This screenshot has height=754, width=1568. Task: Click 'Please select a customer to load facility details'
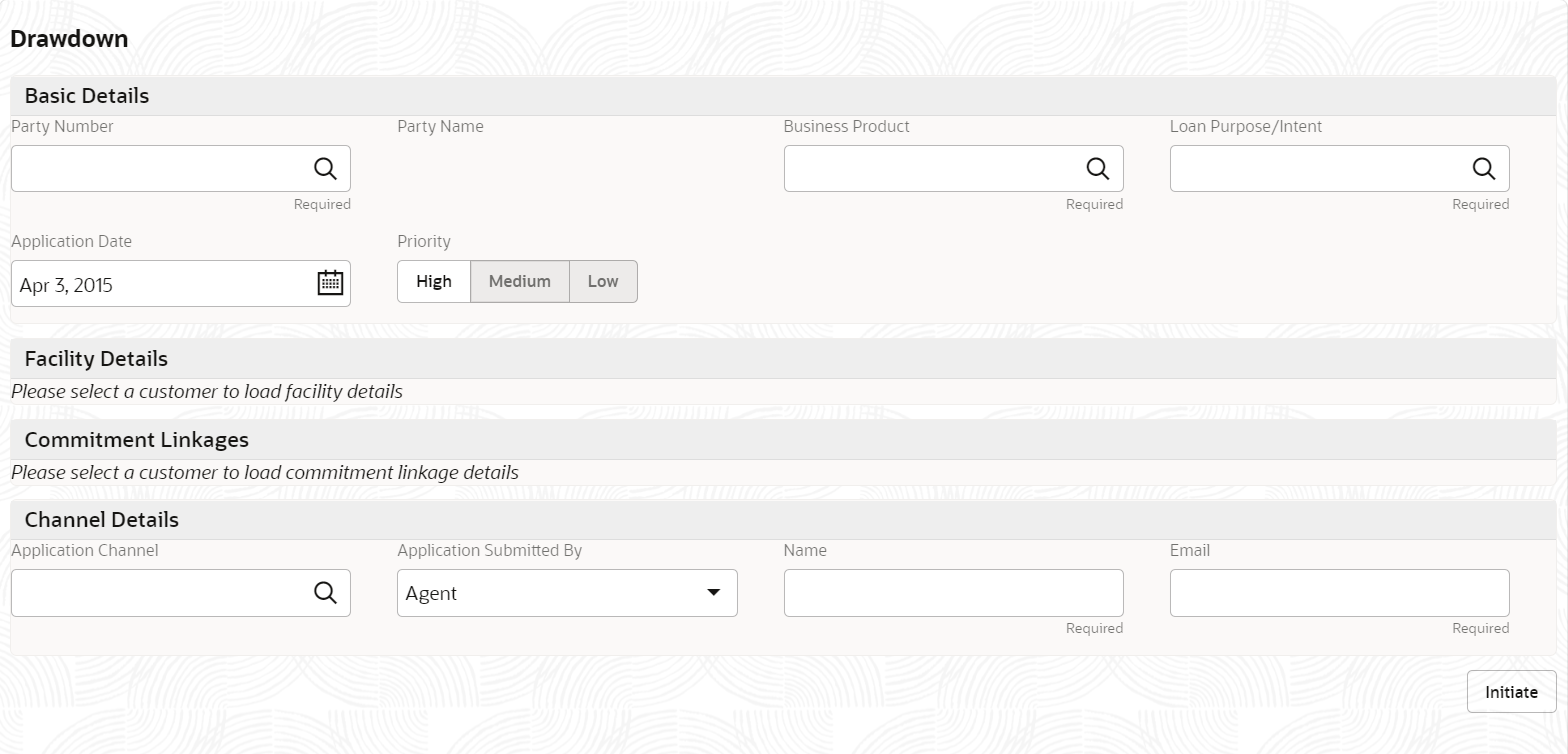[207, 392]
